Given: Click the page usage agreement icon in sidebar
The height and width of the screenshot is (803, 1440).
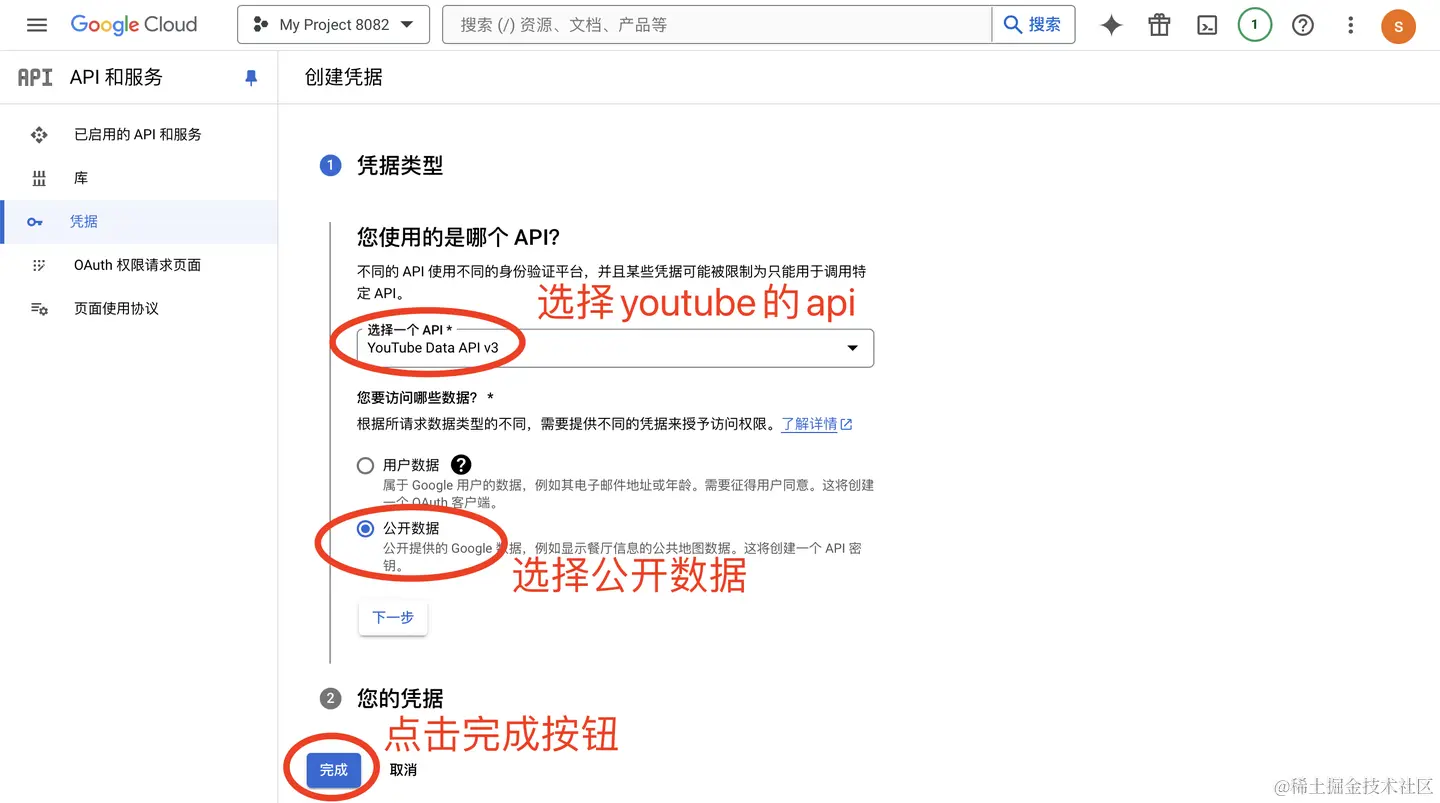Looking at the screenshot, I should point(39,309).
